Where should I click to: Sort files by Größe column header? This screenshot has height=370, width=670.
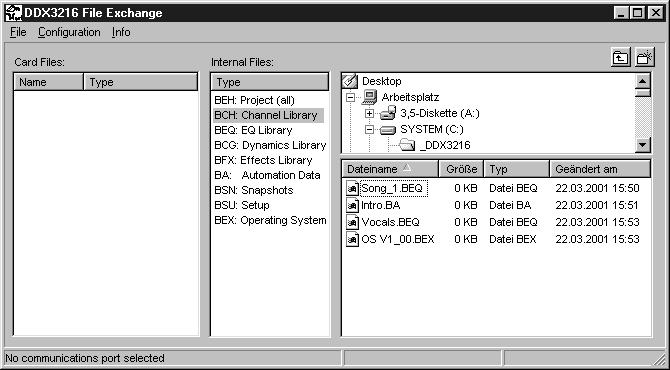(461, 169)
